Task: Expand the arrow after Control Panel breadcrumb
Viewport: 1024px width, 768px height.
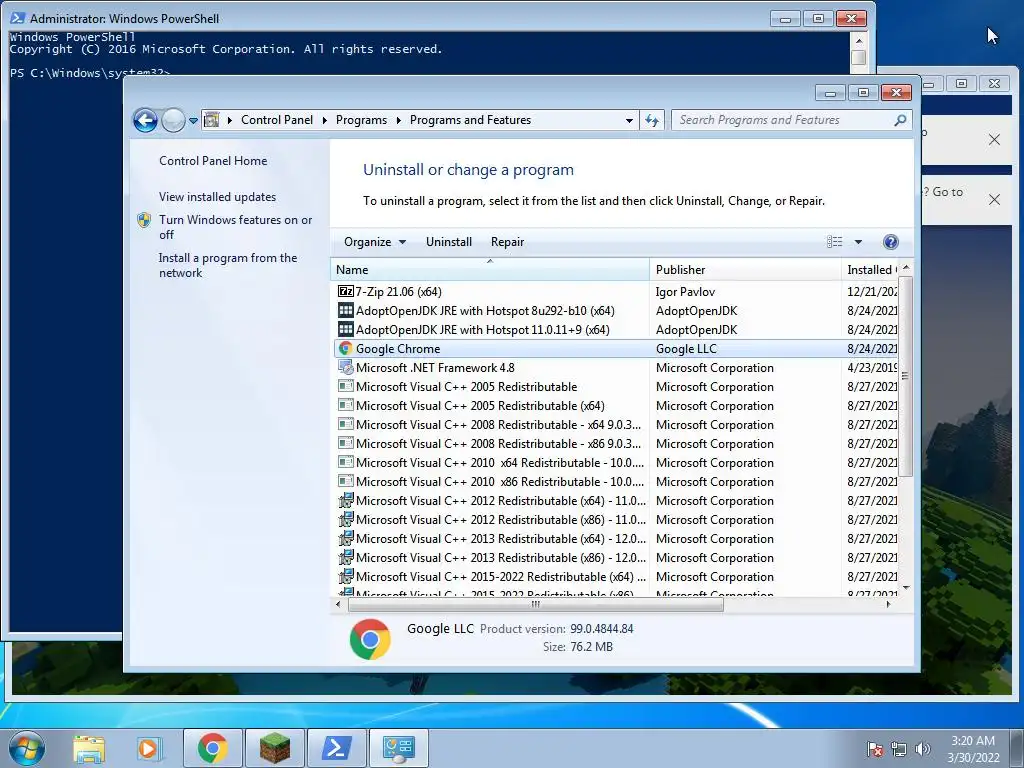Action: [x=324, y=120]
